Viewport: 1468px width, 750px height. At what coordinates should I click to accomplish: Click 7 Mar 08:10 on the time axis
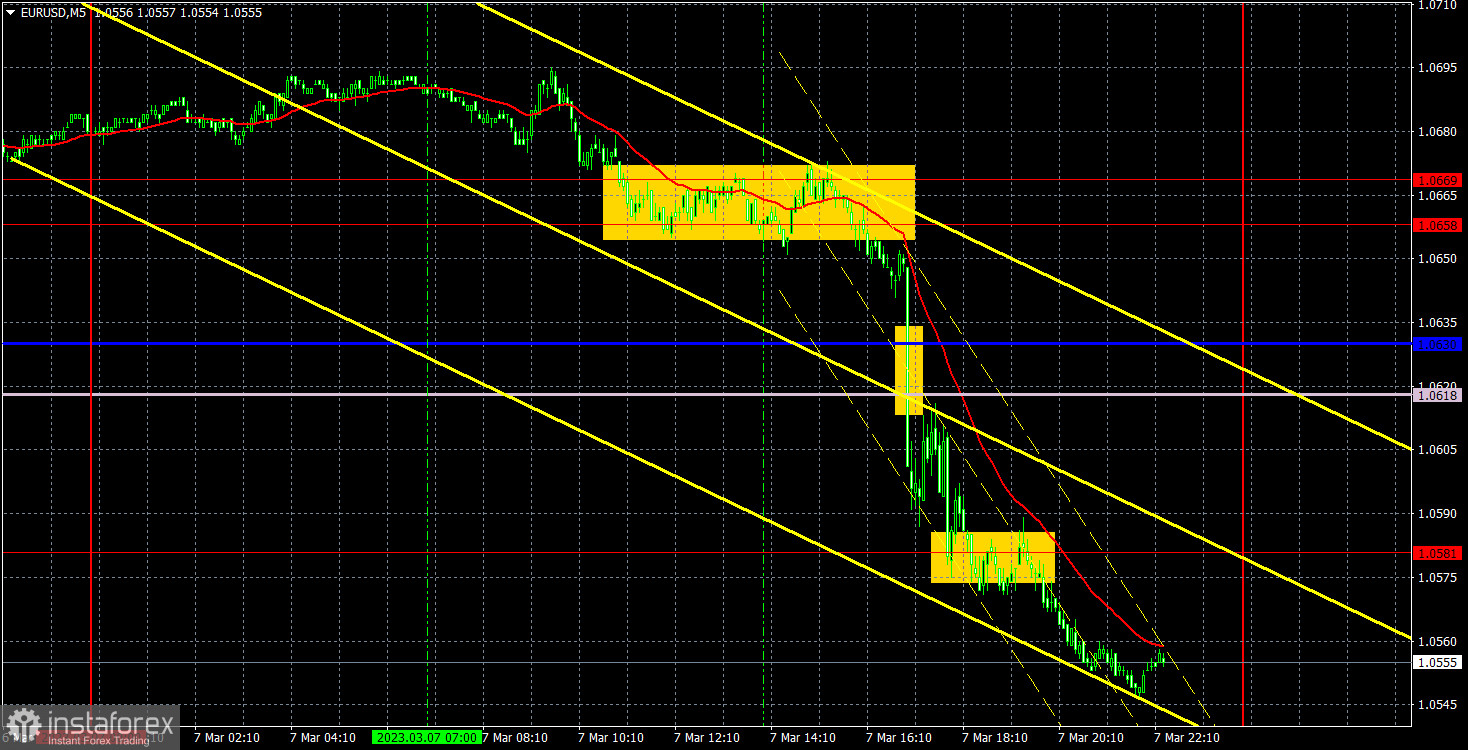(x=515, y=737)
